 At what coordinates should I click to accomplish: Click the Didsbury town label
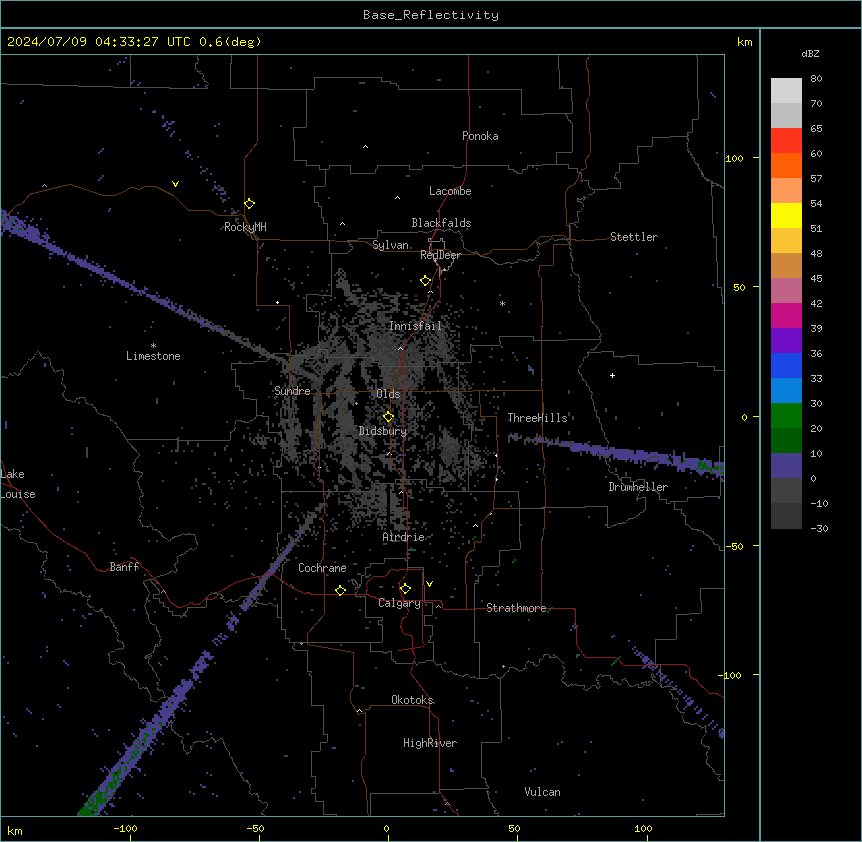point(383,431)
